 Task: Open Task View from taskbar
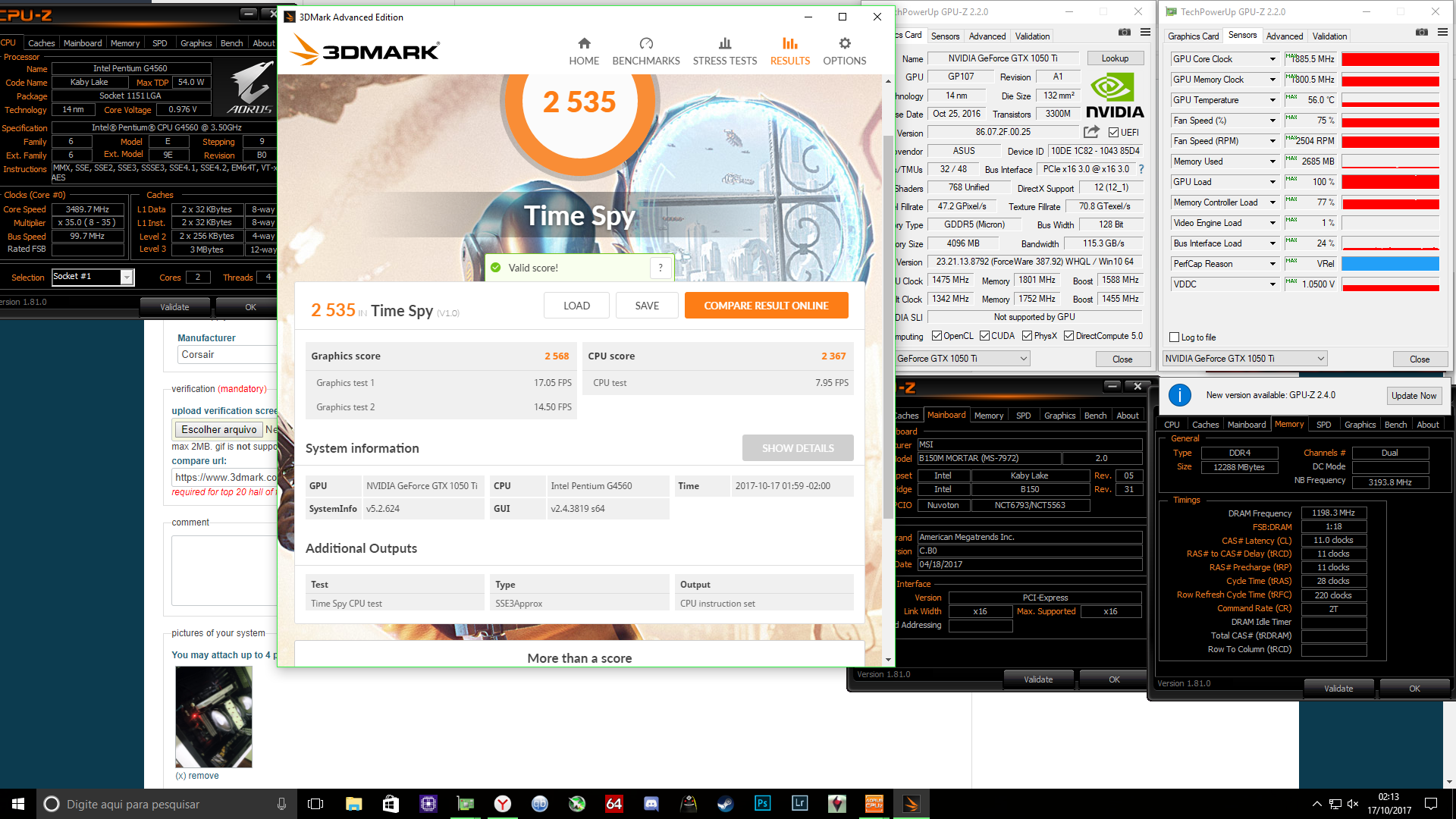pos(315,804)
